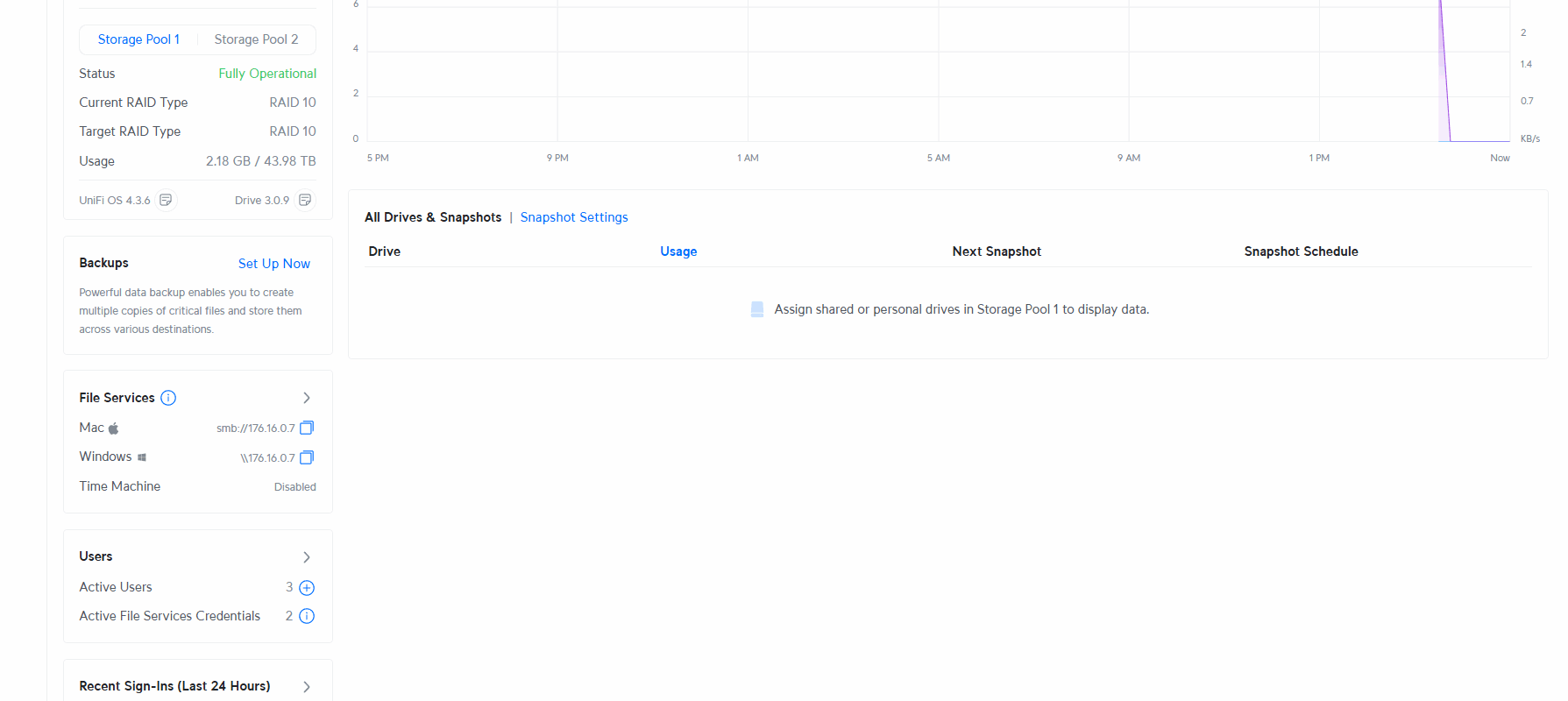Open Drive 3.0.9 release notes icon
This screenshot has width=1568, height=701.
[305, 200]
